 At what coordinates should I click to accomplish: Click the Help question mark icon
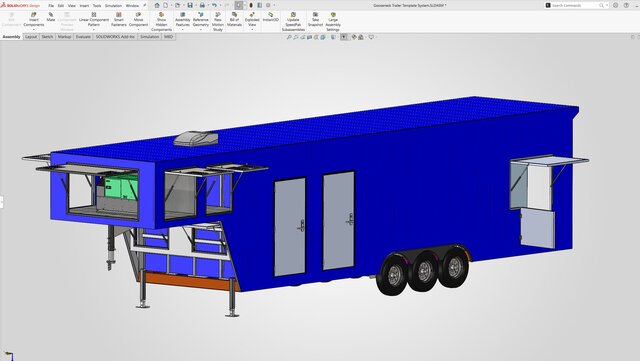[x=626, y=5]
